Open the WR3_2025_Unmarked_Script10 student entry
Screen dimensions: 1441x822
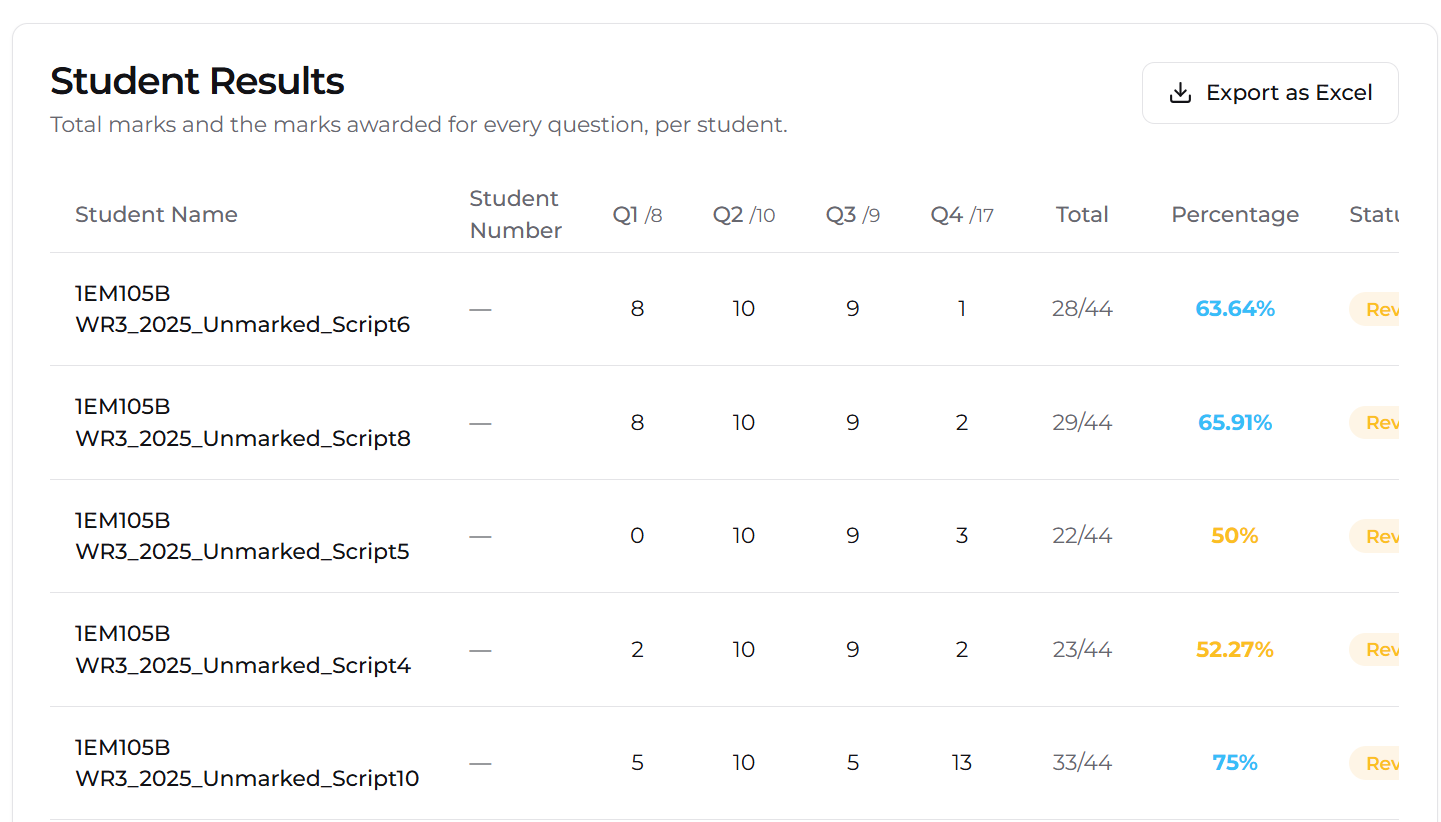click(724, 763)
